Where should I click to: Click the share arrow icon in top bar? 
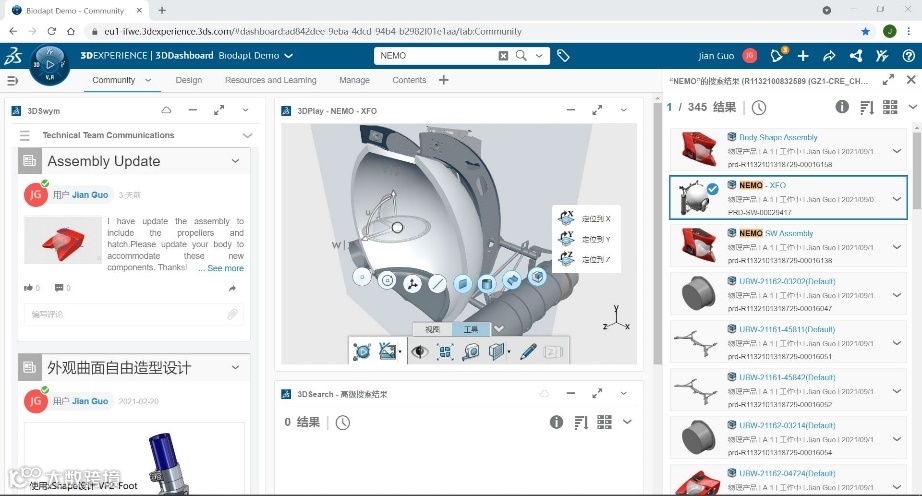[x=829, y=56]
